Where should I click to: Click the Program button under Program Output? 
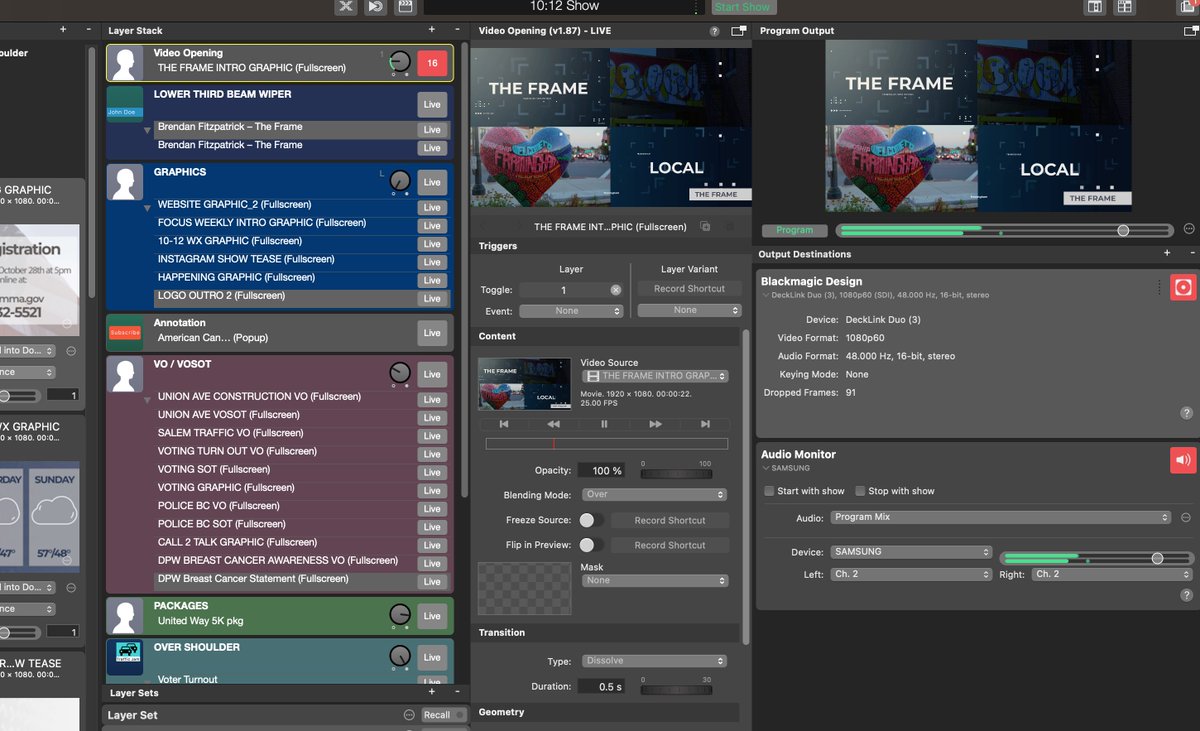coord(795,230)
